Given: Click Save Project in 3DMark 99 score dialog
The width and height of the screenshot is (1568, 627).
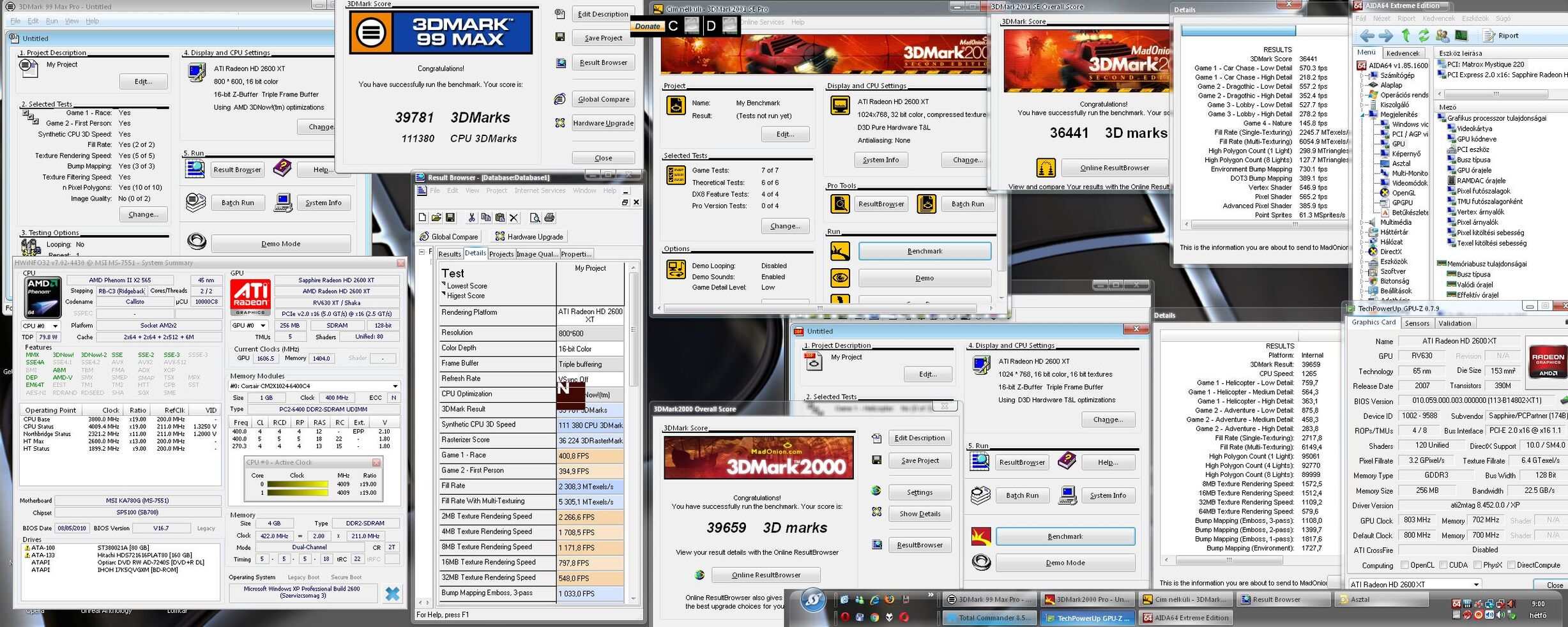Looking at the screenshot, I should pos(603,38).
